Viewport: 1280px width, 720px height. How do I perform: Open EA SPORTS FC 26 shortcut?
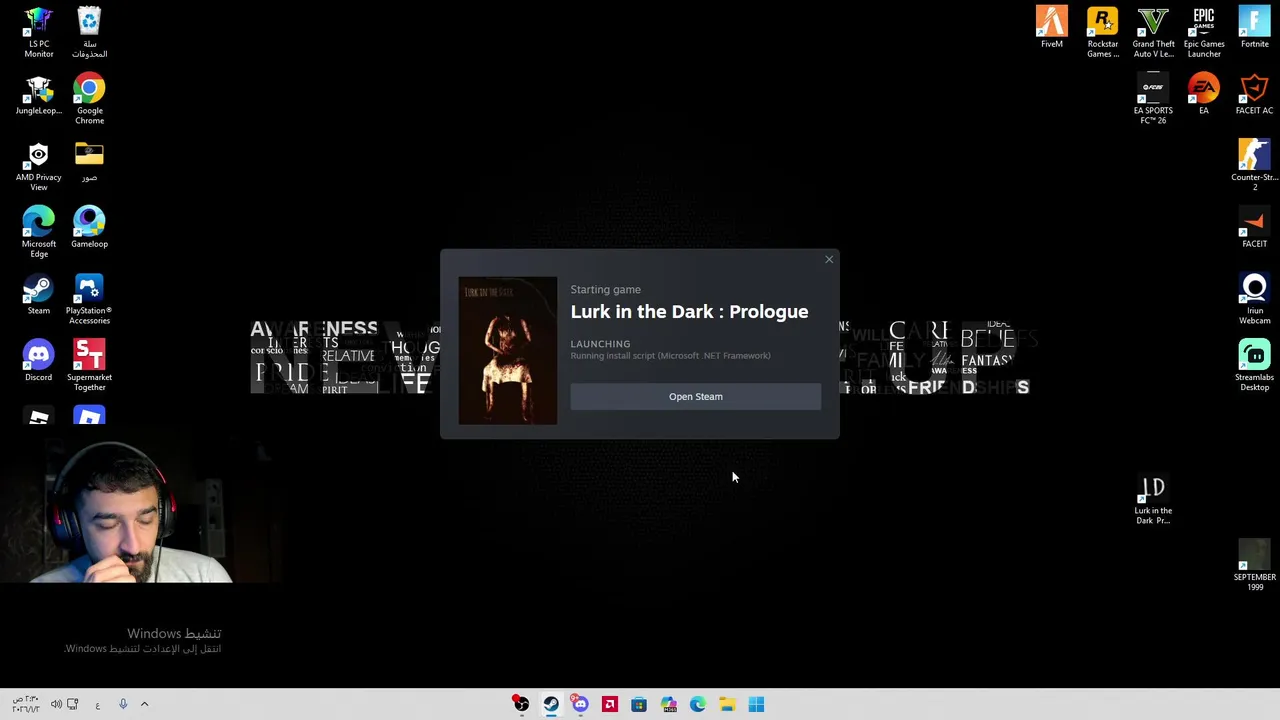(1153, 99)
